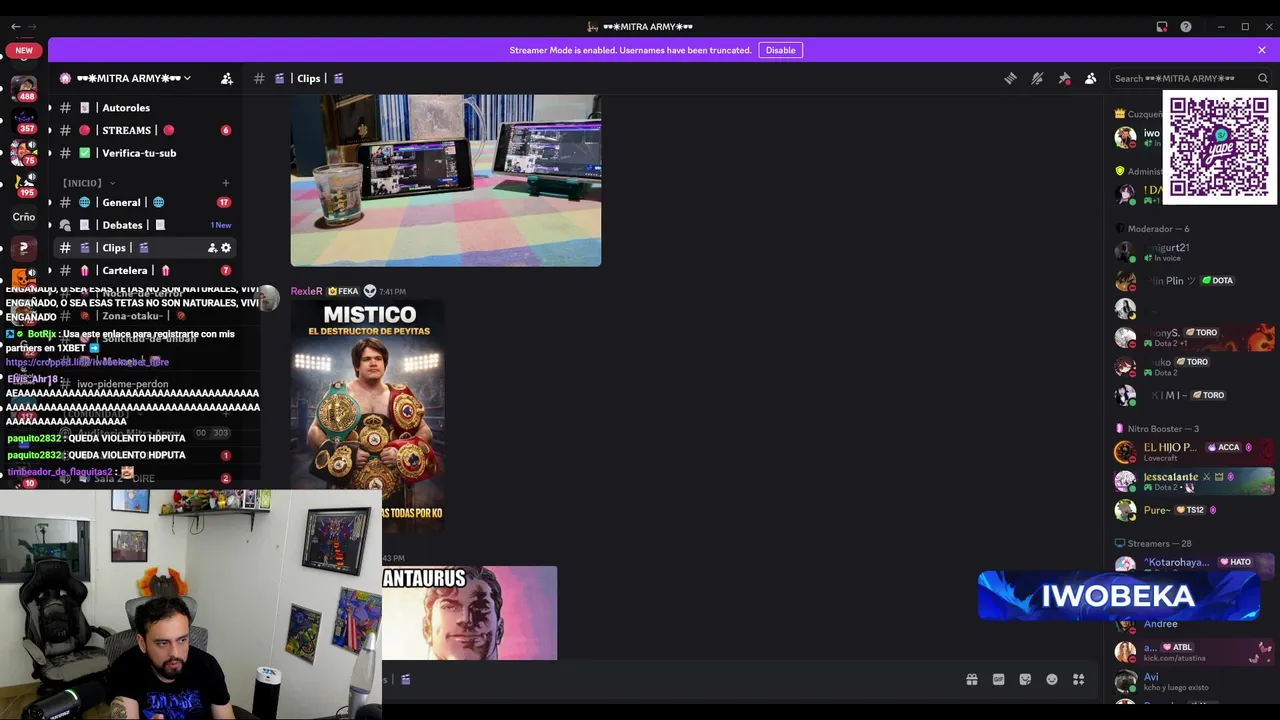This screenshot has width=1280, height=720.
Task: Open the ANTAURUS image attachment
Action: (469, 613)
